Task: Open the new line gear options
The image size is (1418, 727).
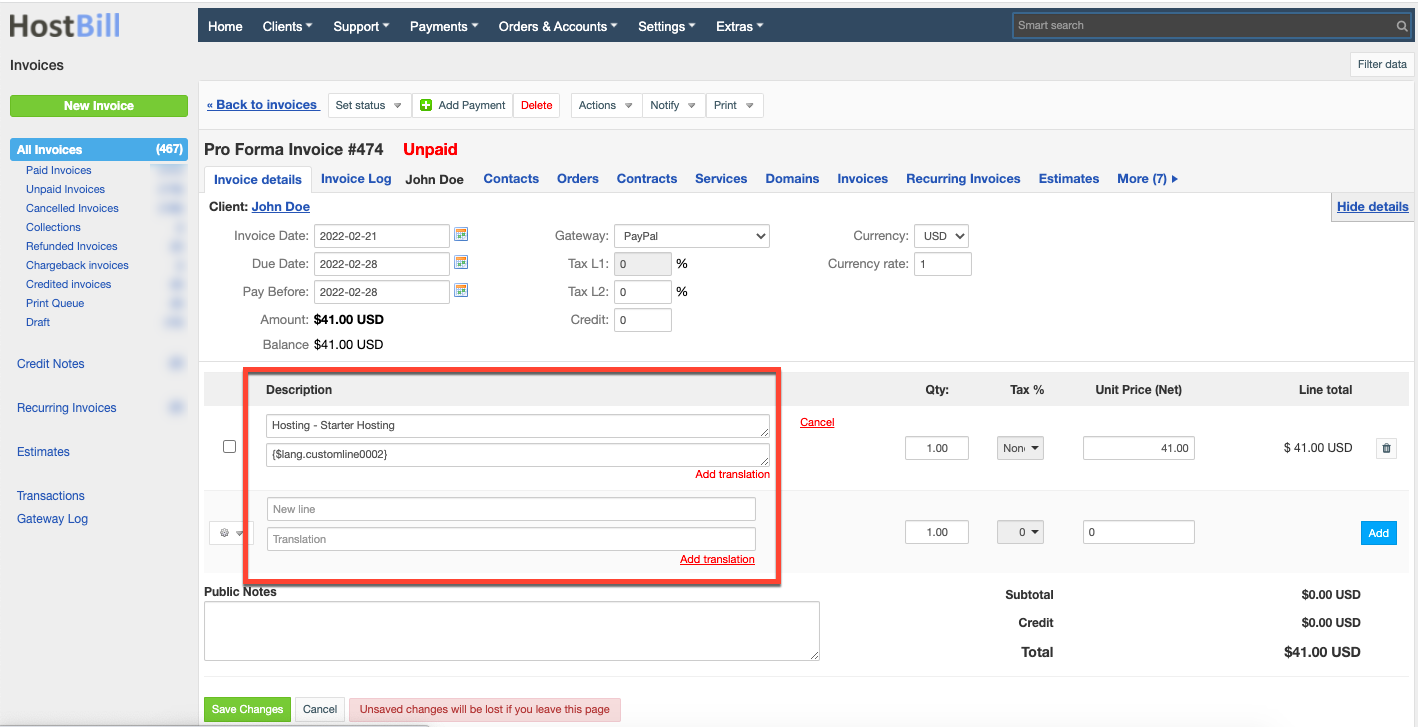Action: (x=231, y=533)
